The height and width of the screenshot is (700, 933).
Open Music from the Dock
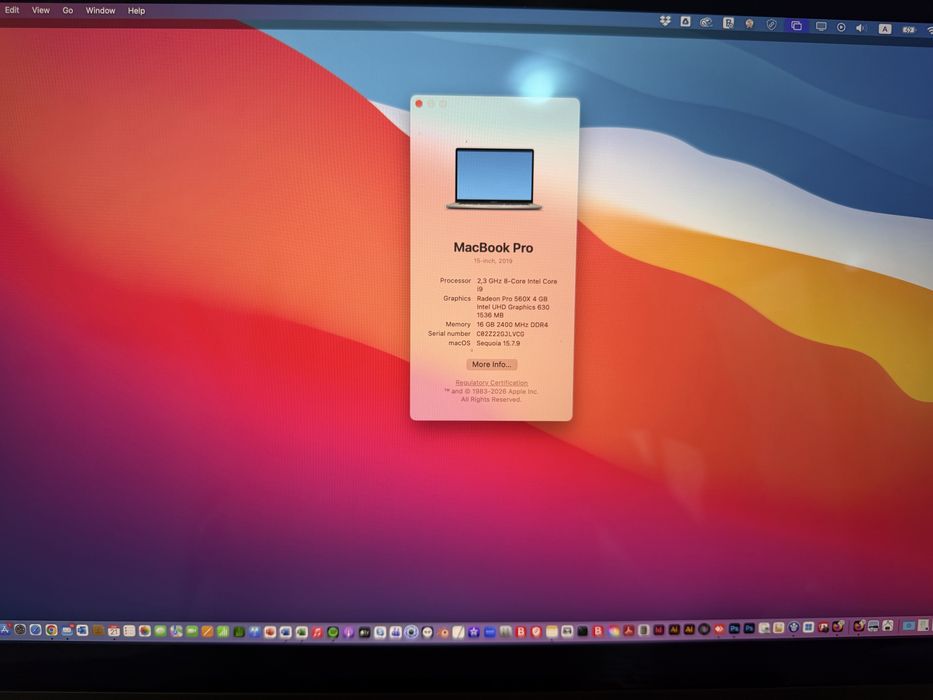pyautogui.click(x=317, y=632)
